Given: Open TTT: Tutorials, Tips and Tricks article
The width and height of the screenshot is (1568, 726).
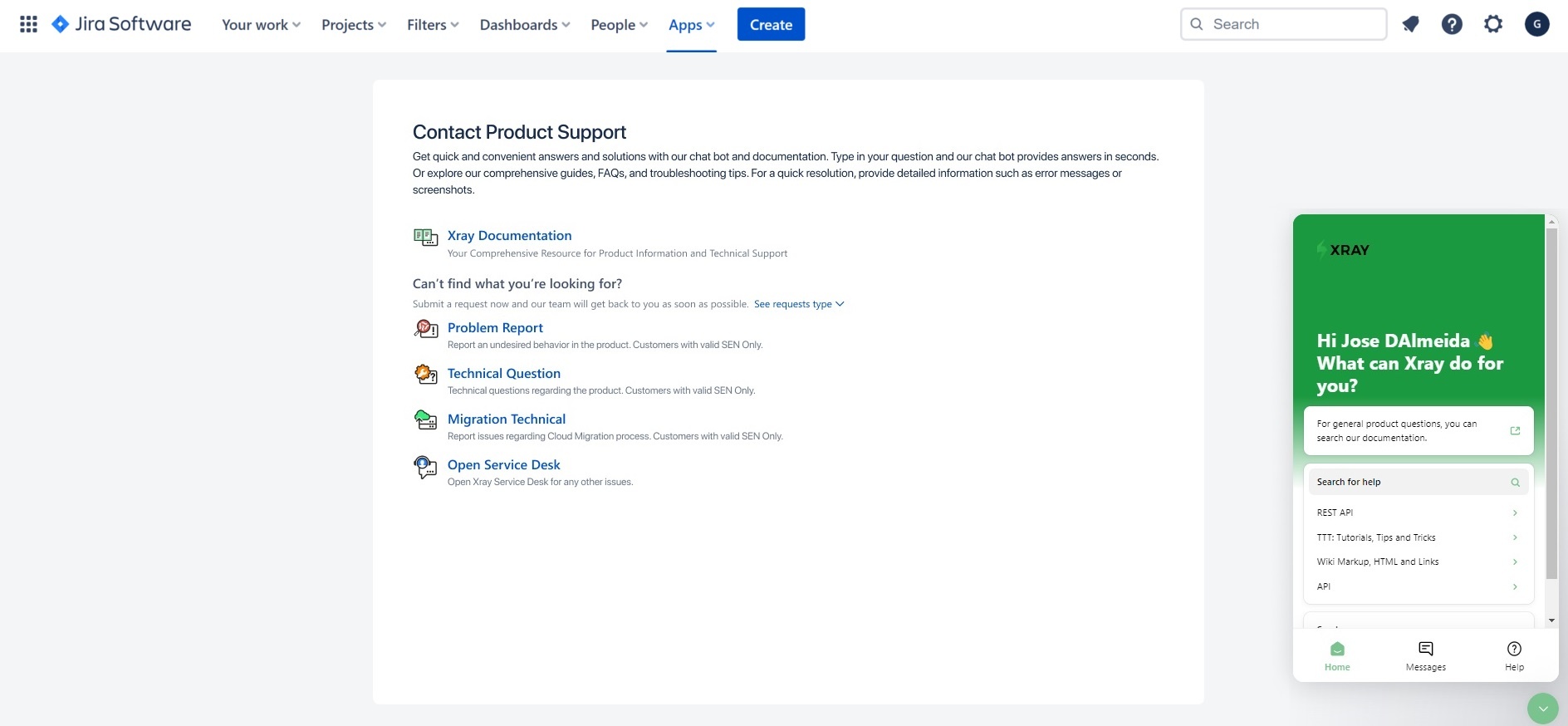Looking at the screenshot, I should tap(1418, 537).
